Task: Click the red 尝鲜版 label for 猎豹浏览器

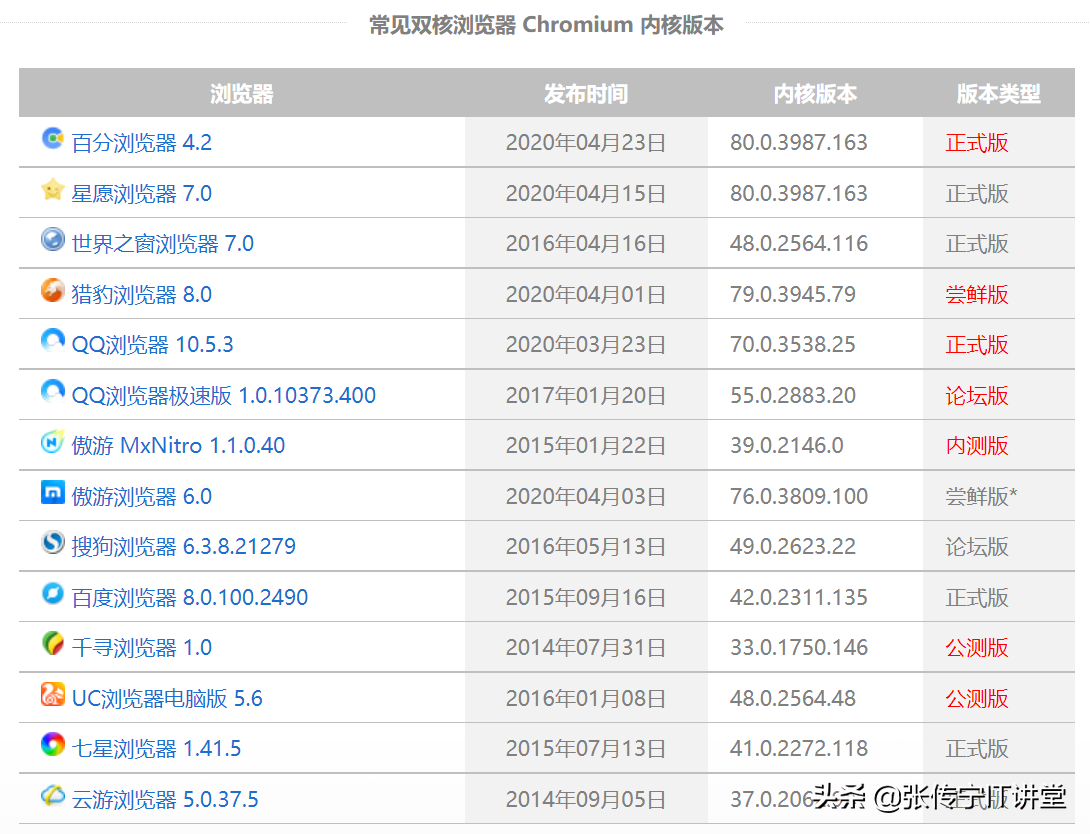Action: point(977,294)
